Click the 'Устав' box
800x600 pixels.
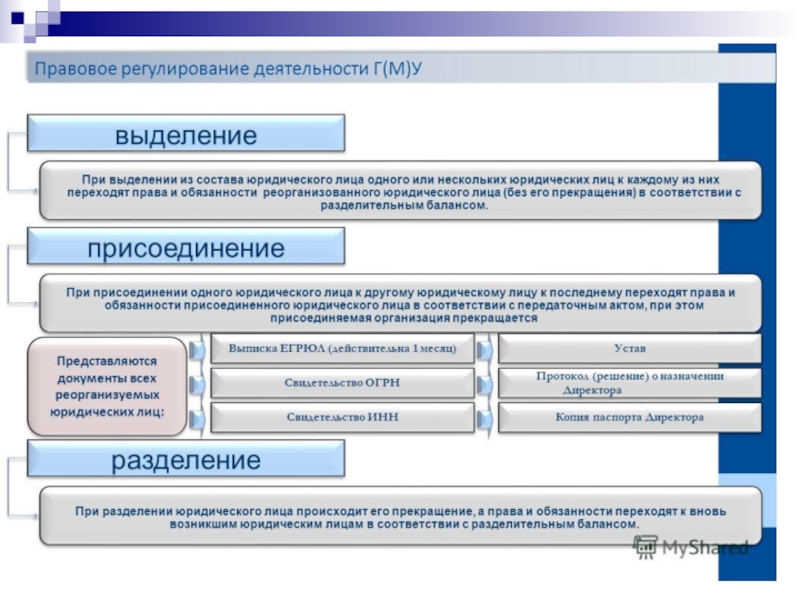coord(630,348)
